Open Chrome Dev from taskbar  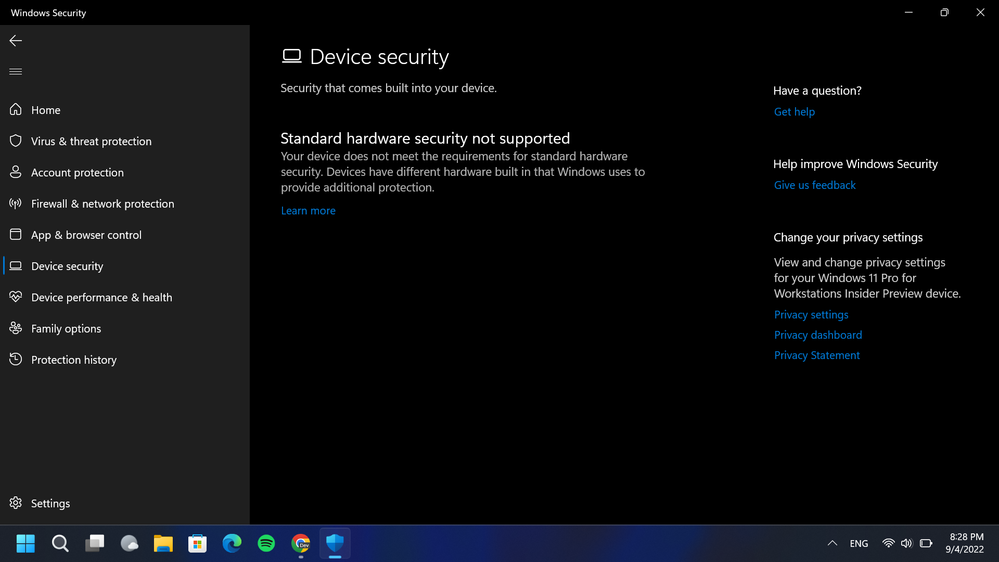click(x=301, y=544)
